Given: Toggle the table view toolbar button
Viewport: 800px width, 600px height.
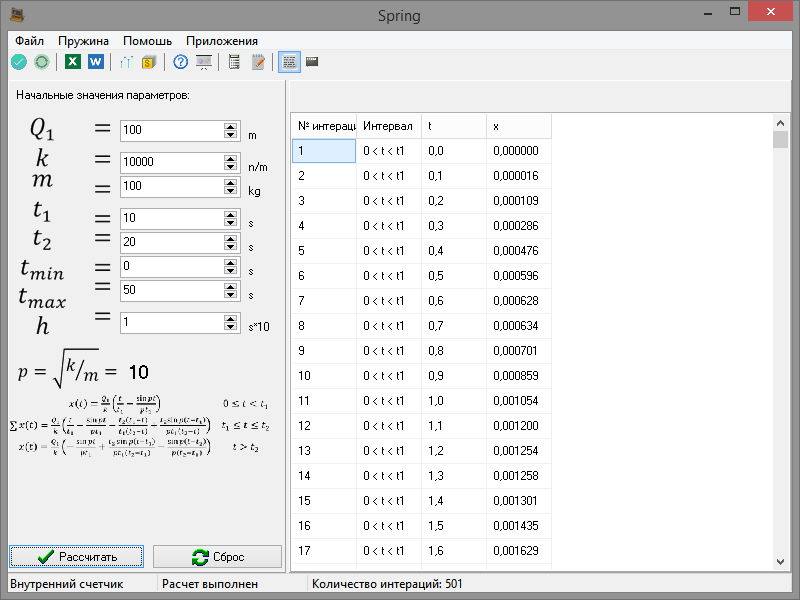Looking at the screenshot, I should [x=288, y=62].
